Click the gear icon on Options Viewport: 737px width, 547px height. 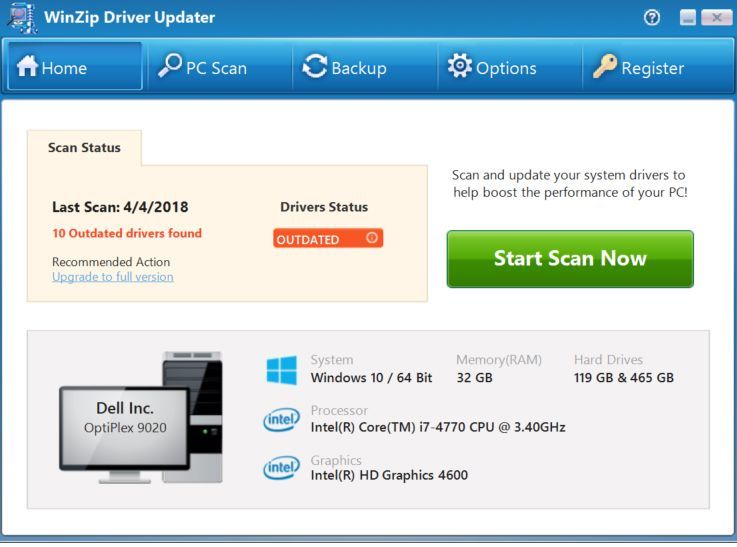[x=459, y=65]
